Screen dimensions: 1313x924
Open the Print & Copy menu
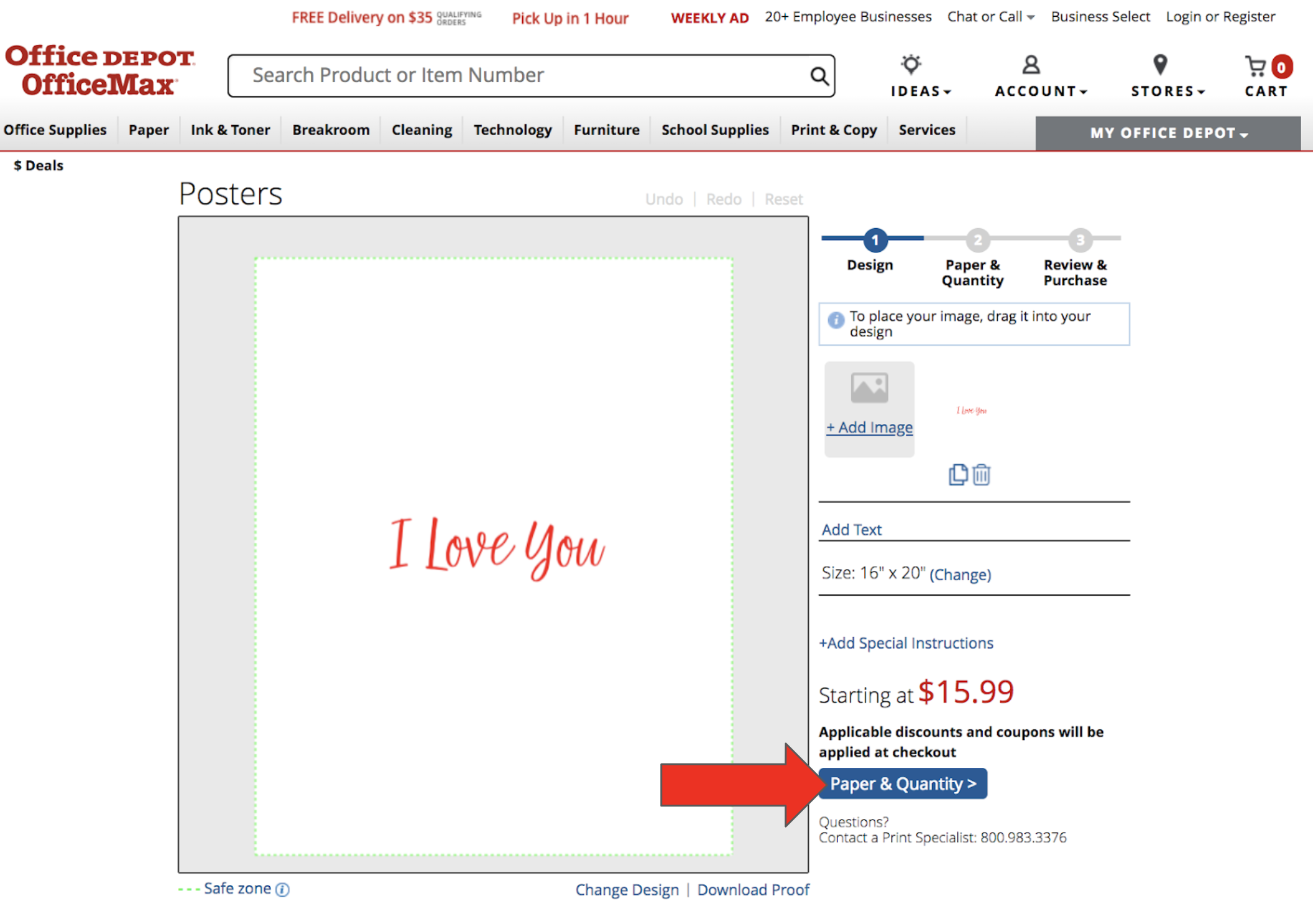pos(833,130)
